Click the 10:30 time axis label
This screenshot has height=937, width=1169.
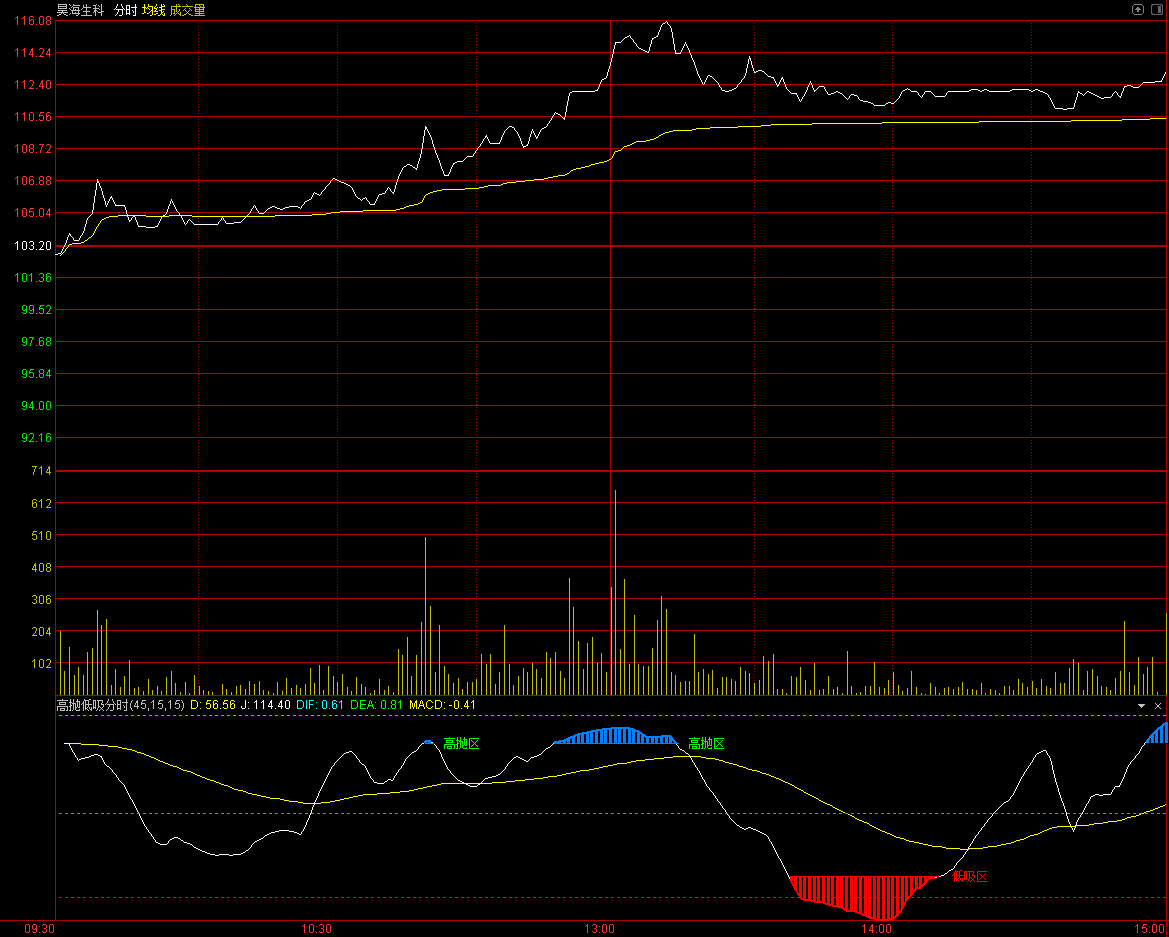316,929
